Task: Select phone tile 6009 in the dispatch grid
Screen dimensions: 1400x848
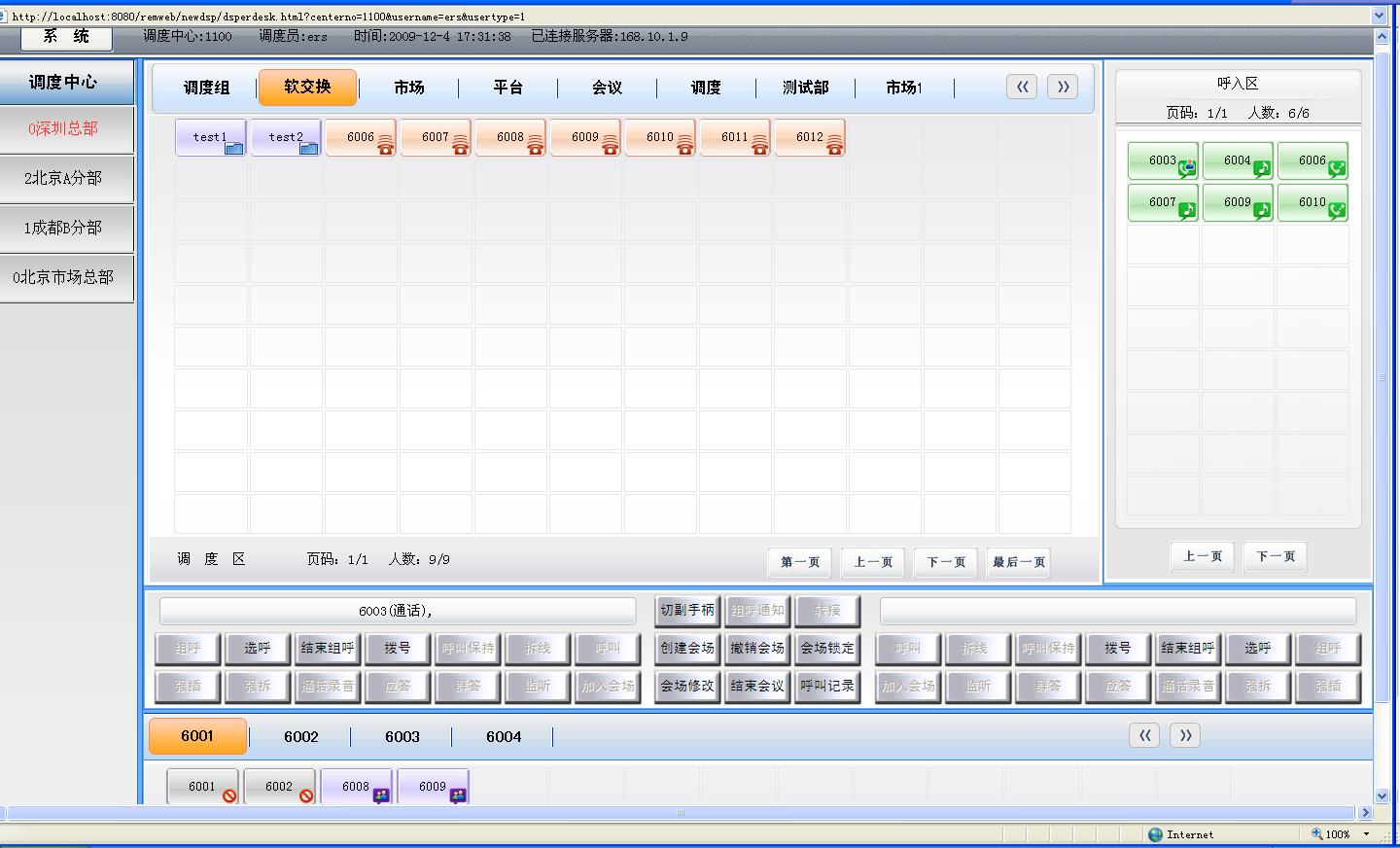Action: pyautogui.click(x=585, y=137)
